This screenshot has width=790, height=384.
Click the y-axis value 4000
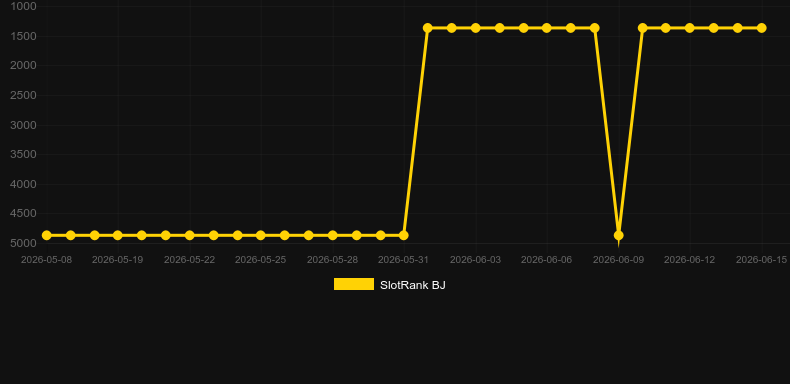23,184
